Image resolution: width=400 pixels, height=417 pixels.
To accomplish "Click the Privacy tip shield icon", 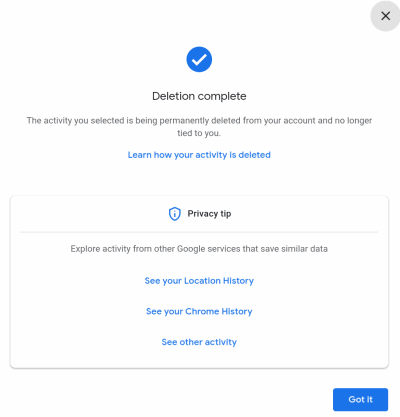I will coord(175,214).
